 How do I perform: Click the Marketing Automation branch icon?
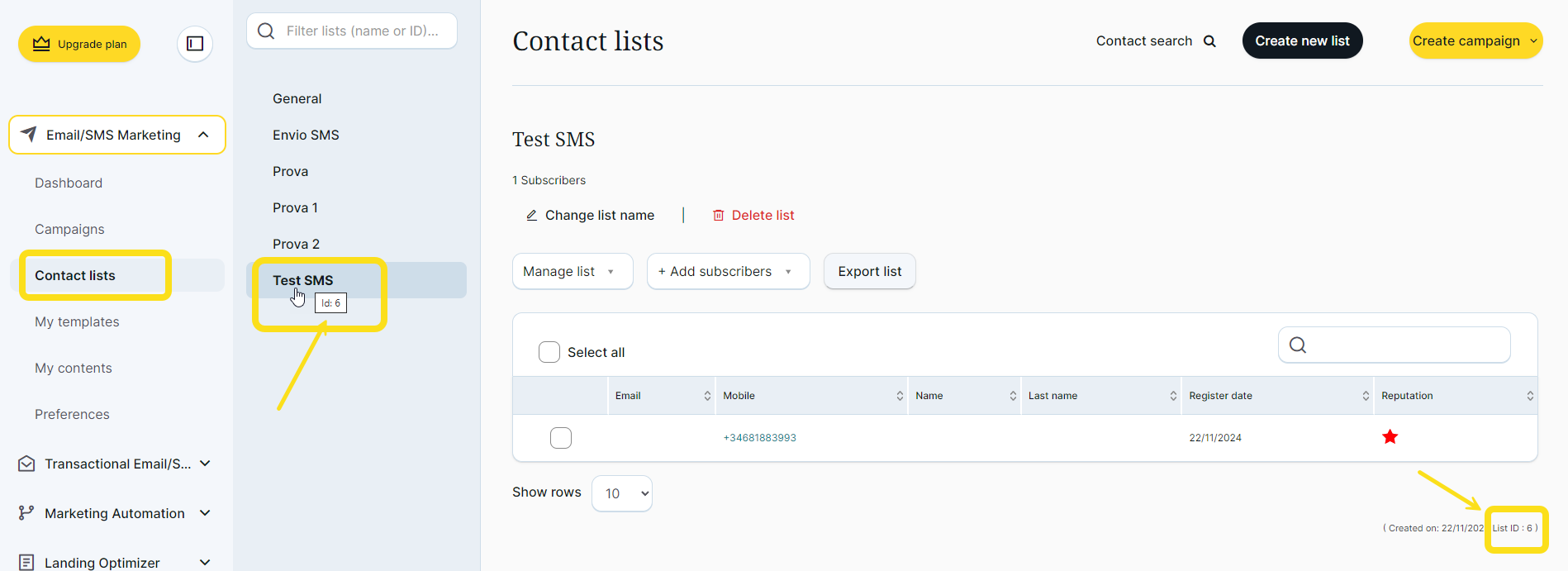[x=26, y=513]
